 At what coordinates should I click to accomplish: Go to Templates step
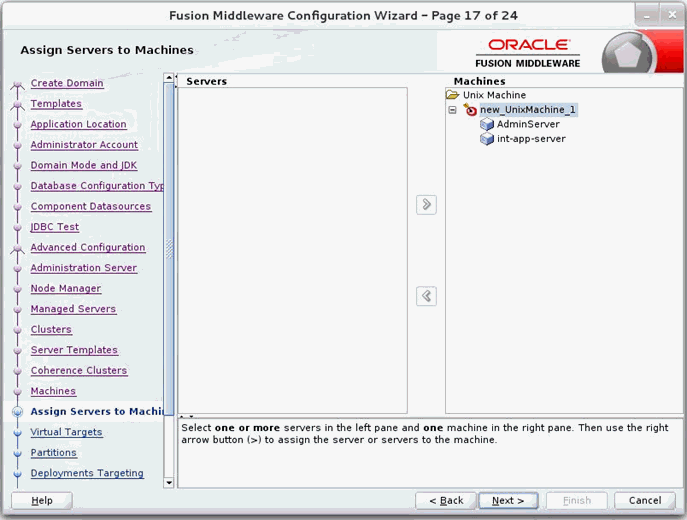pyautogui.click(x=56, y=103)
